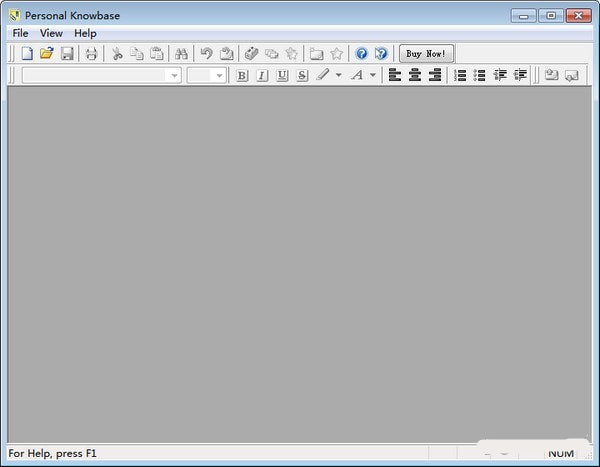Screen dimensions: 600x467
Task: Click the star icon beside the overlapping rectangles
Action: [292, 54]
